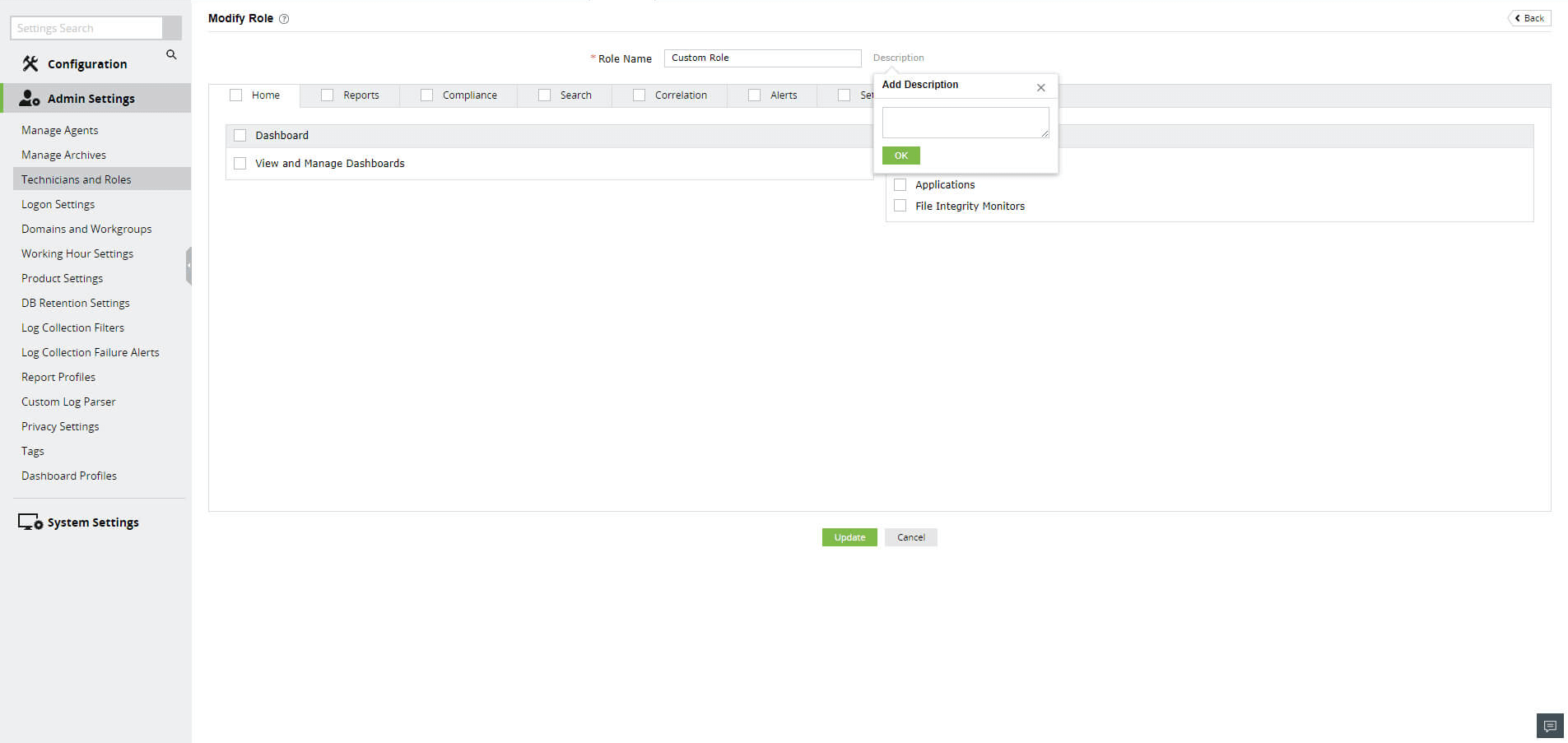Image resolution: width=1568 pixels, height=743 pixels.
Task: Tick the Correlation tab checkbox
Action: [x=639, y=95]
